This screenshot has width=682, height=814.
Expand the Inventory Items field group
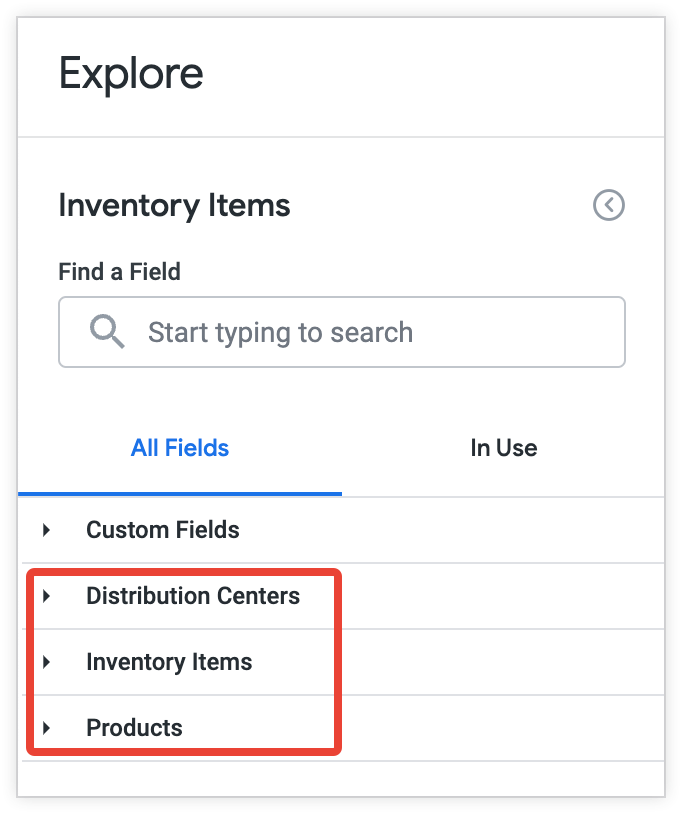tap(44, 662)
